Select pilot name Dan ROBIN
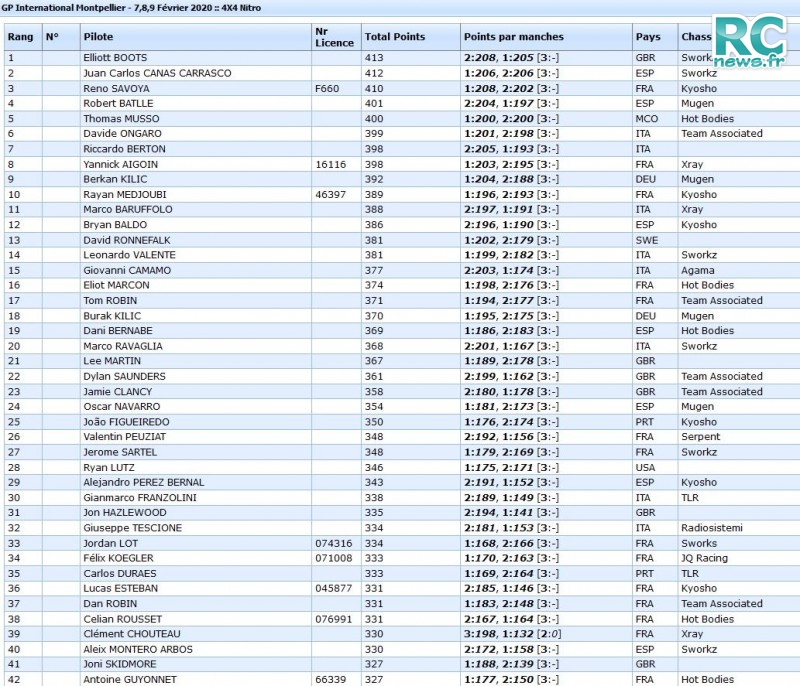 click(110, 603)
